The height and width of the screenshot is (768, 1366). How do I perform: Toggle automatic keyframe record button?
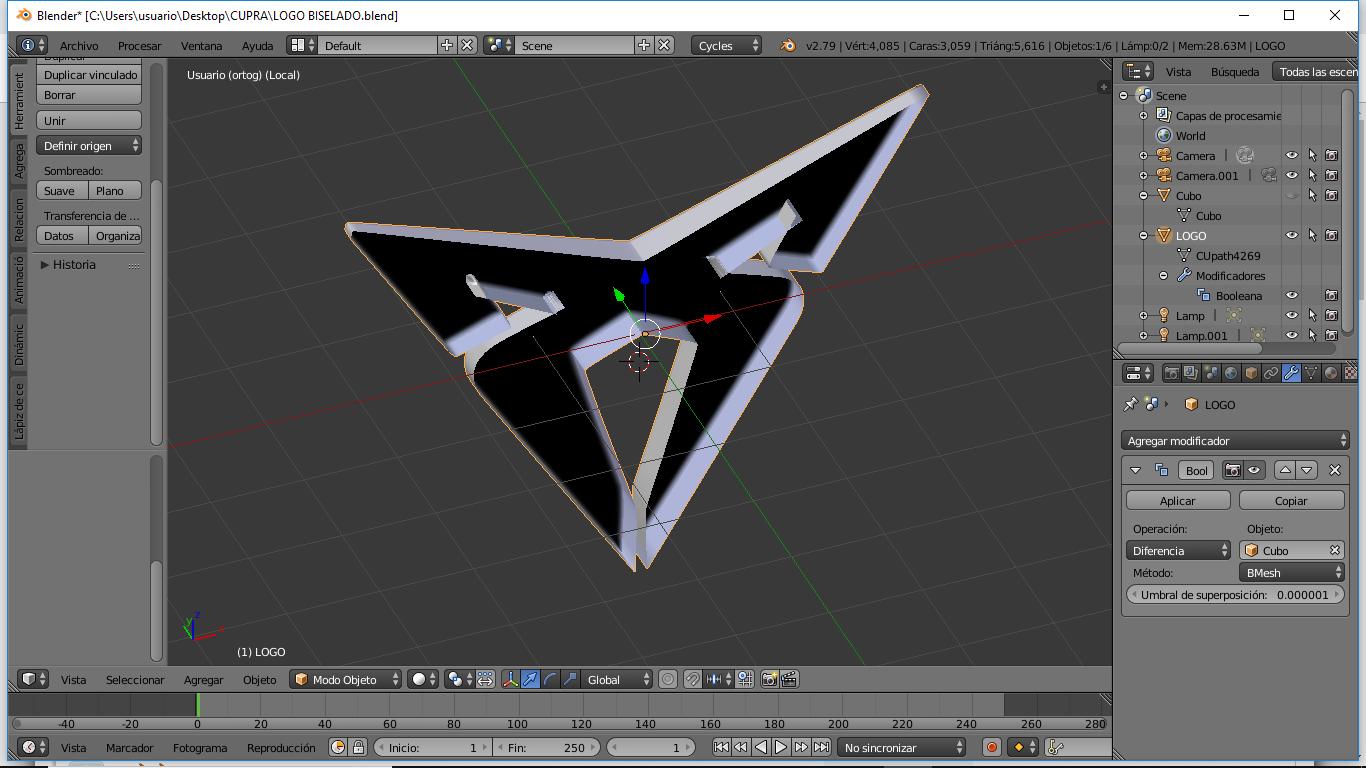[x=992, y=747]
